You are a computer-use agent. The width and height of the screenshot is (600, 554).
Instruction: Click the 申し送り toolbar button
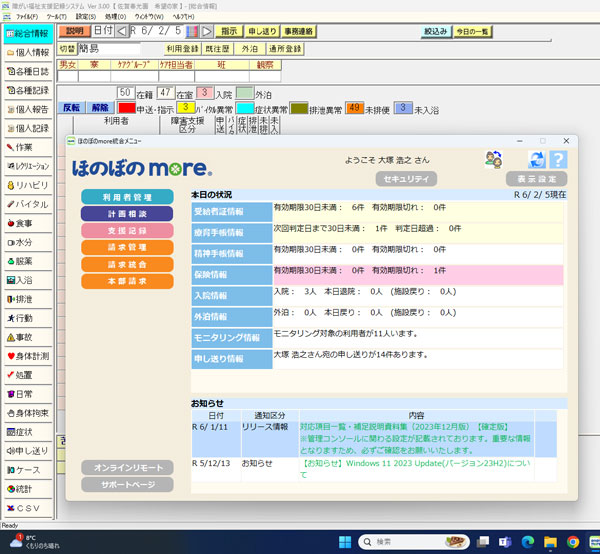click(x=262, y=31)
